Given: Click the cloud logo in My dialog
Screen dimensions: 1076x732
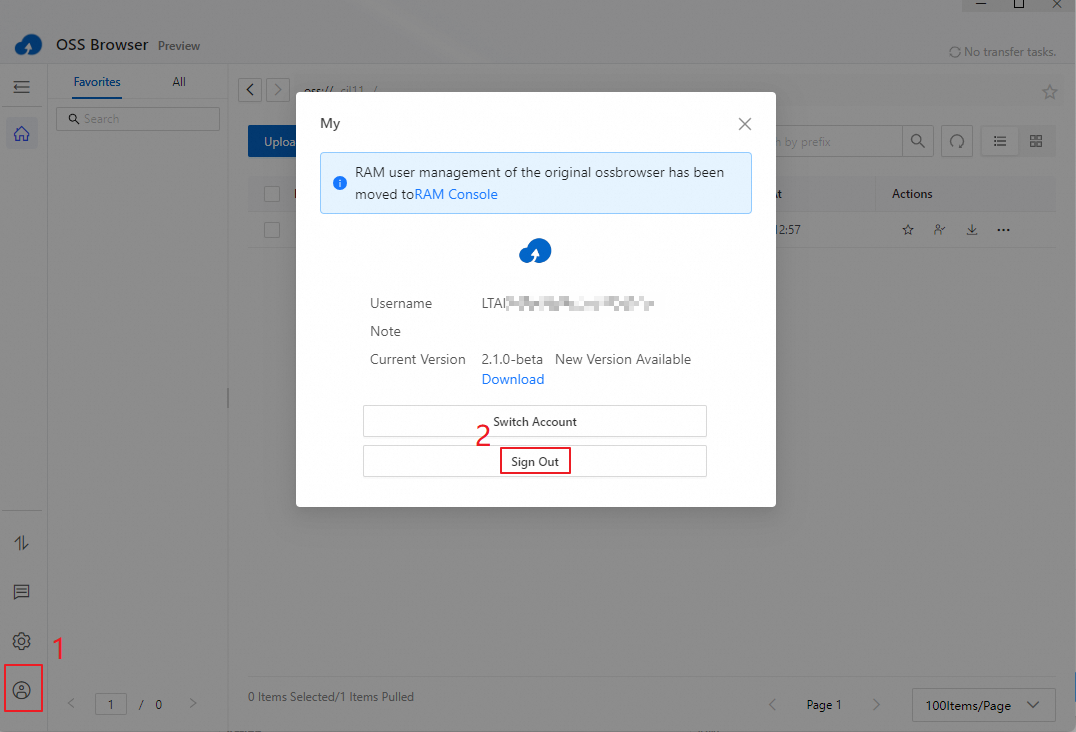Looking at the screenshot, I should click(535, 251).
